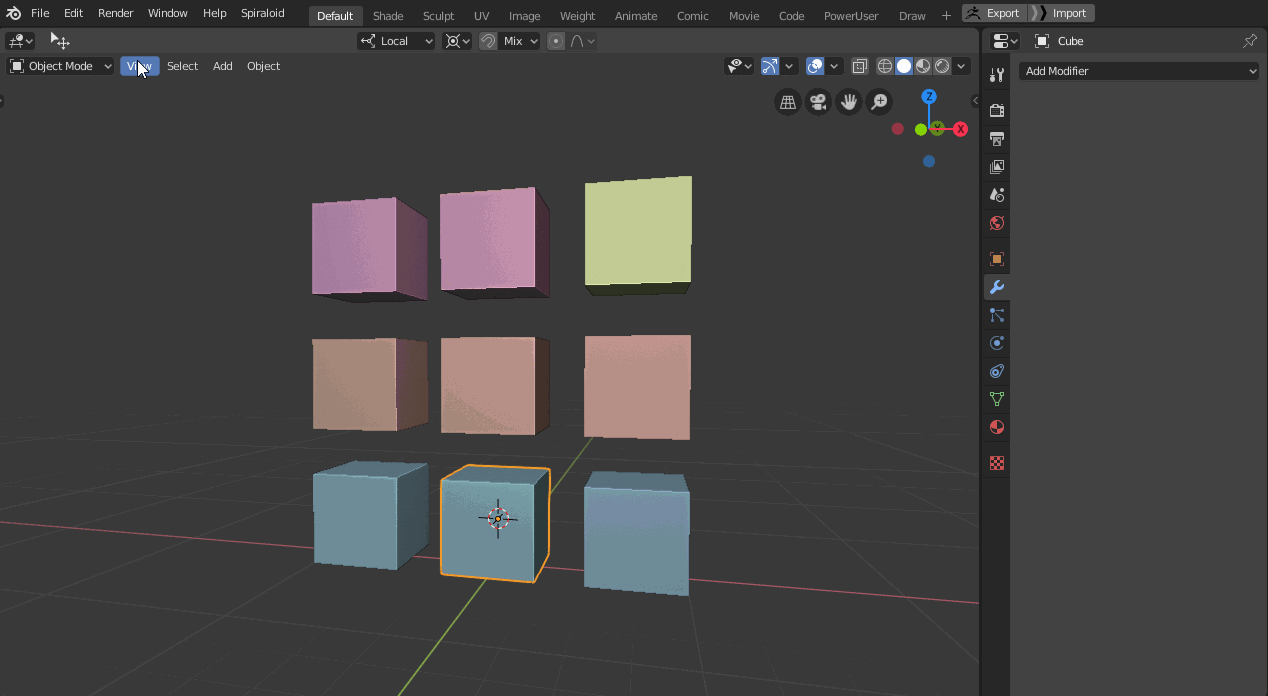
Task: Click the zoom view magnifier icon
Action: (x=879, y=102)
